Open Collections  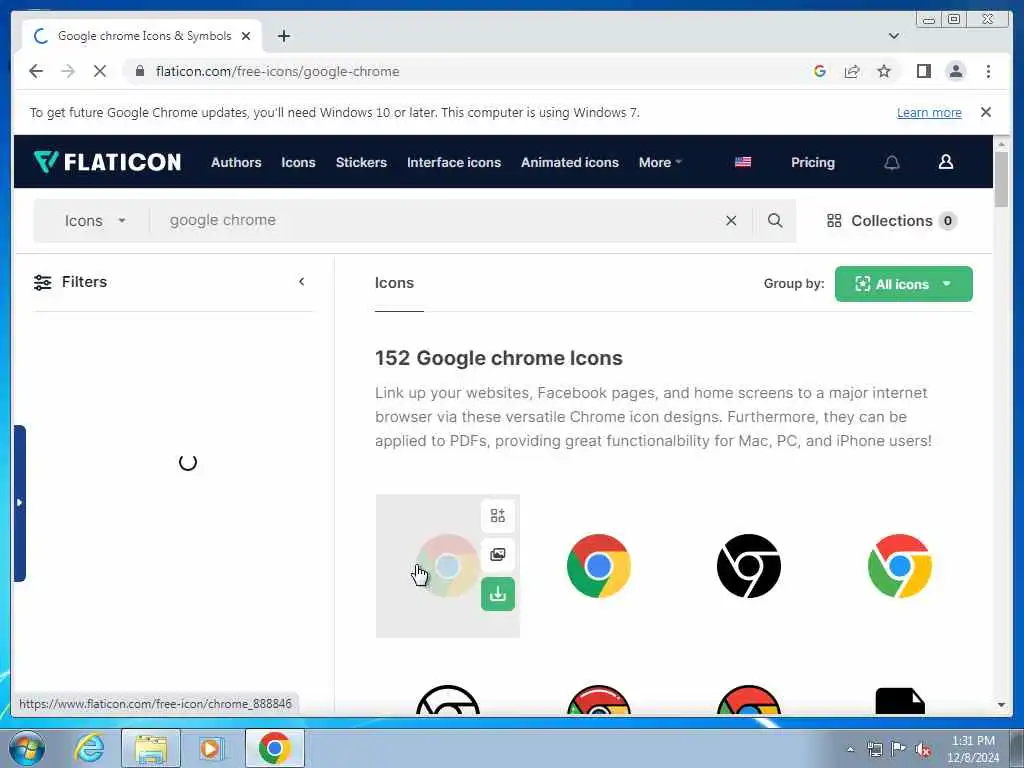(891, 221)
